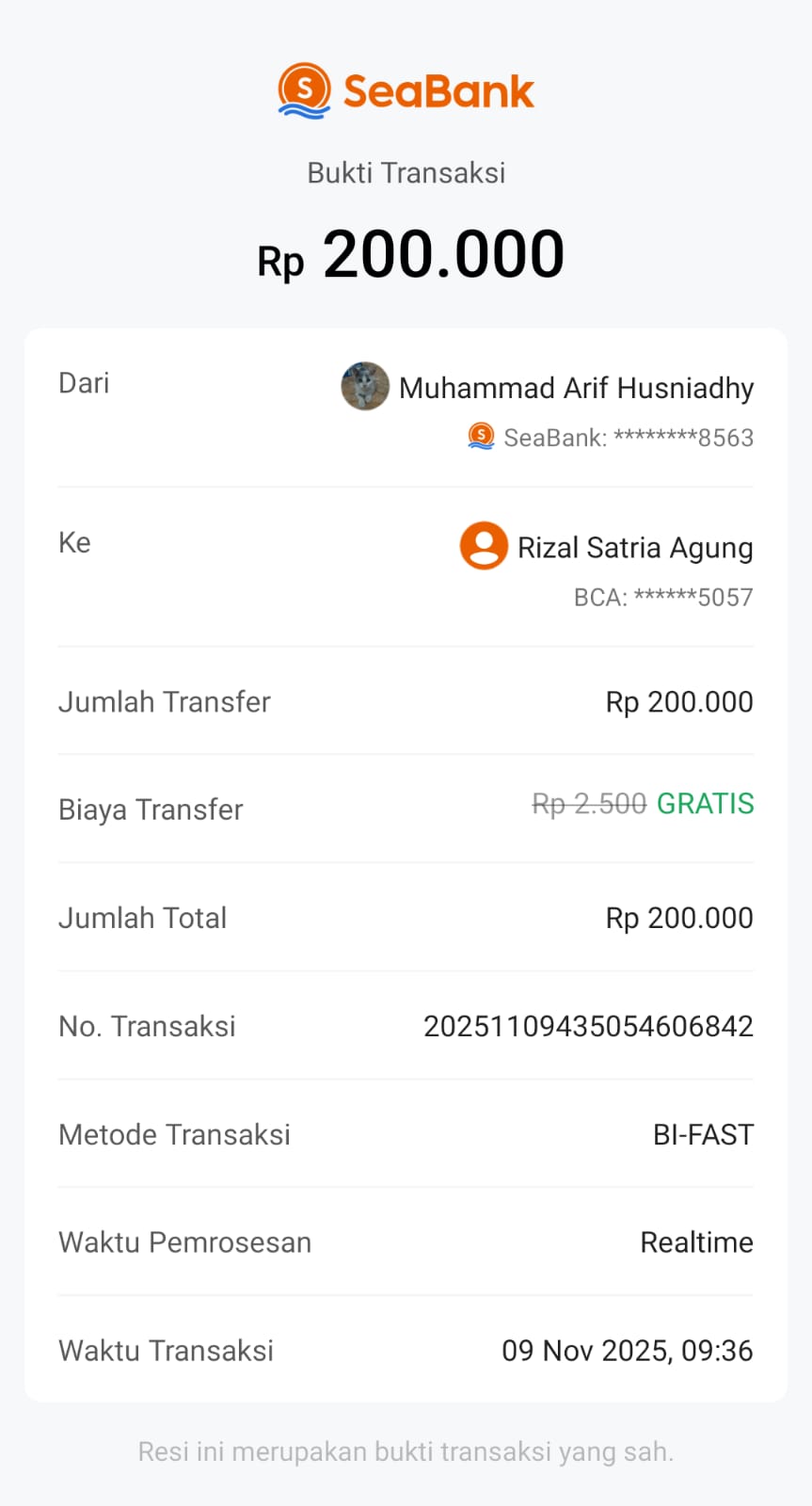Screen dimensions: 812x1506
Task: Tap the Jumlah Transfer amount Rp 200.000
Action: click(x=678, y=702)
